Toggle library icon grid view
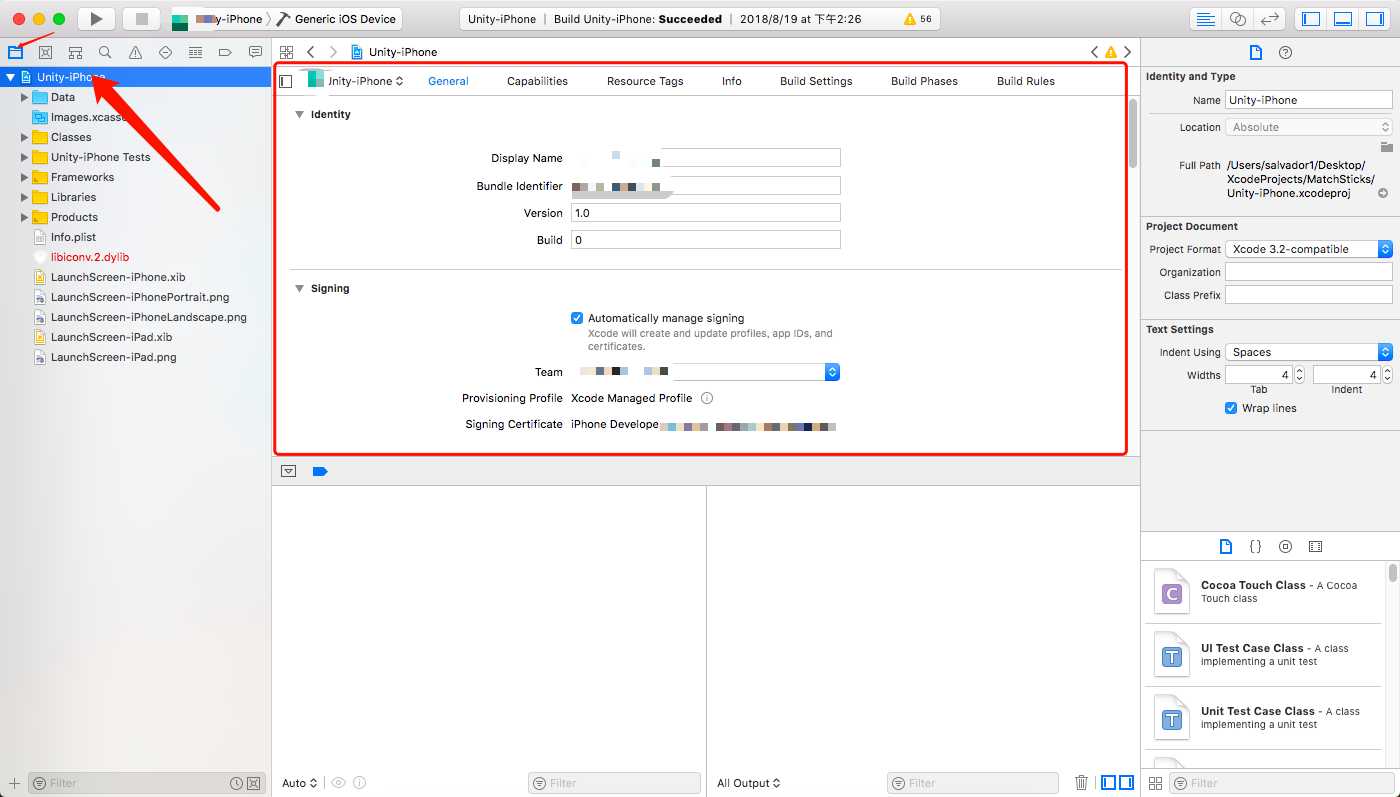This screenshot has height=797, width=1400. point(1155,783)
